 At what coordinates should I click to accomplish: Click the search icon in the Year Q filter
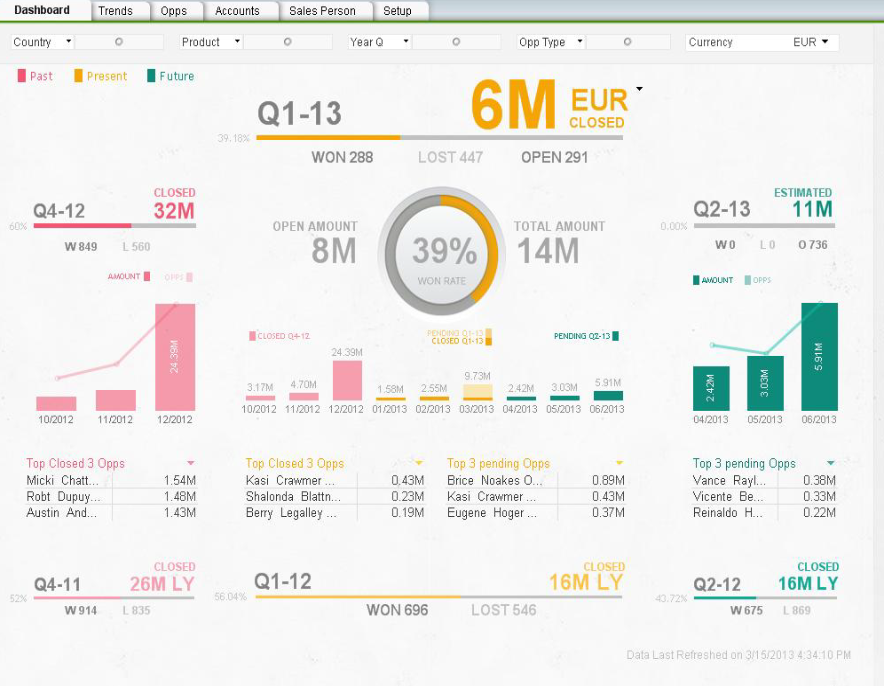(456, 42)
